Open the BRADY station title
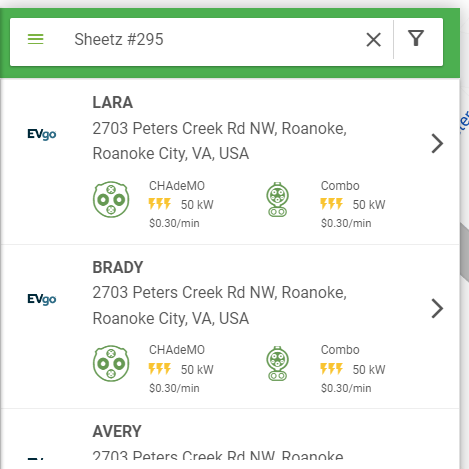The height and width of the screenshot is (469, 469). [118, 267]
